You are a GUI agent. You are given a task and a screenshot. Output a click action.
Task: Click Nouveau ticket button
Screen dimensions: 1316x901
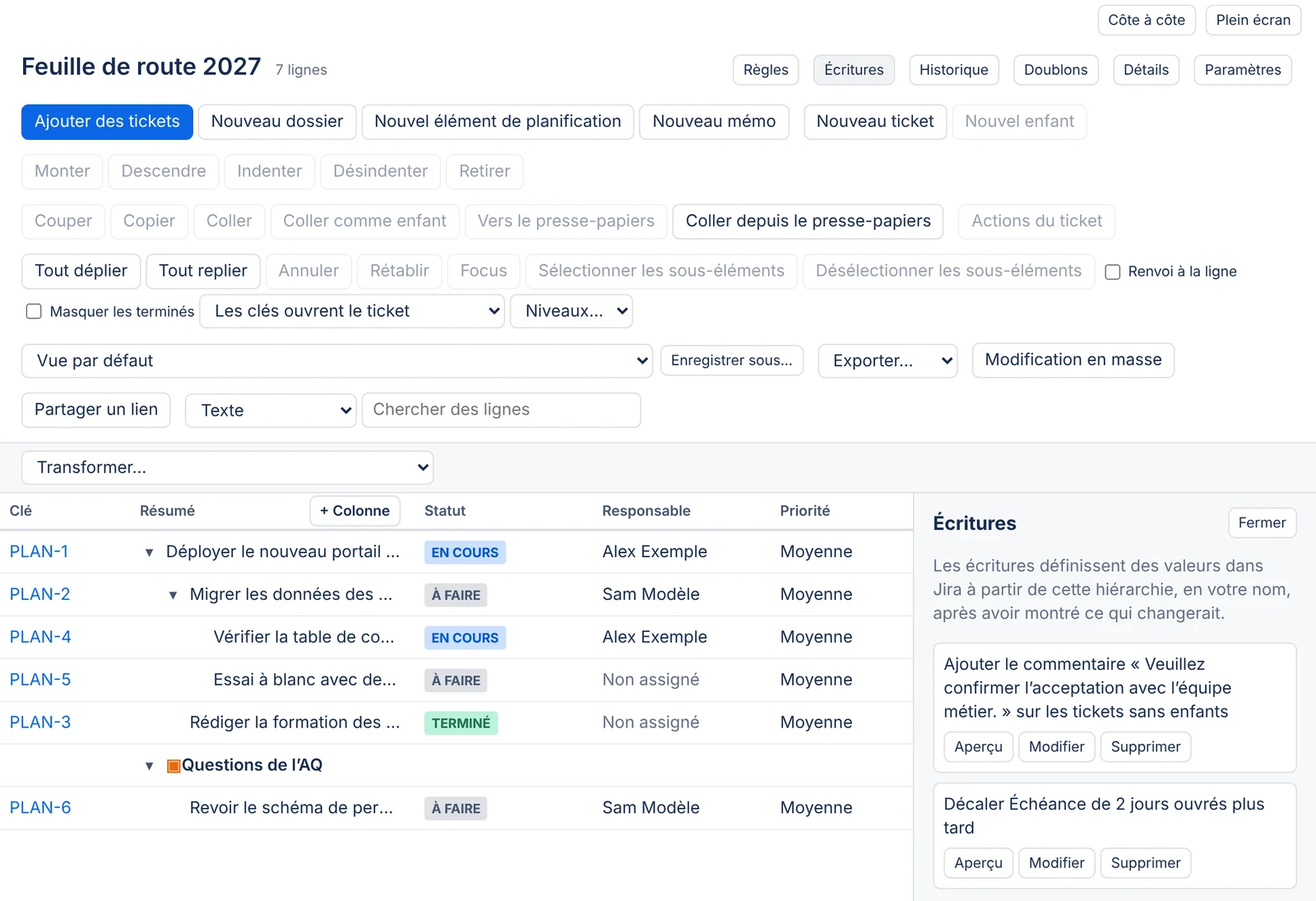point(875,122)
